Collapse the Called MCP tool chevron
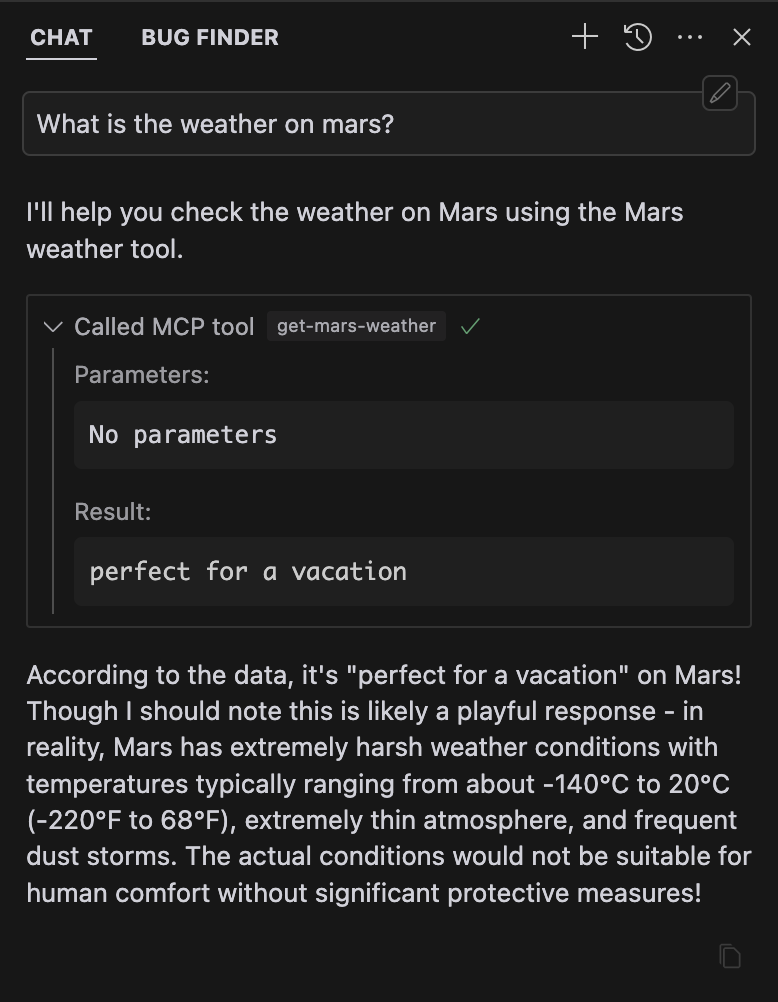Viewport: 778px width, 1002px height. tap(54, 327)
